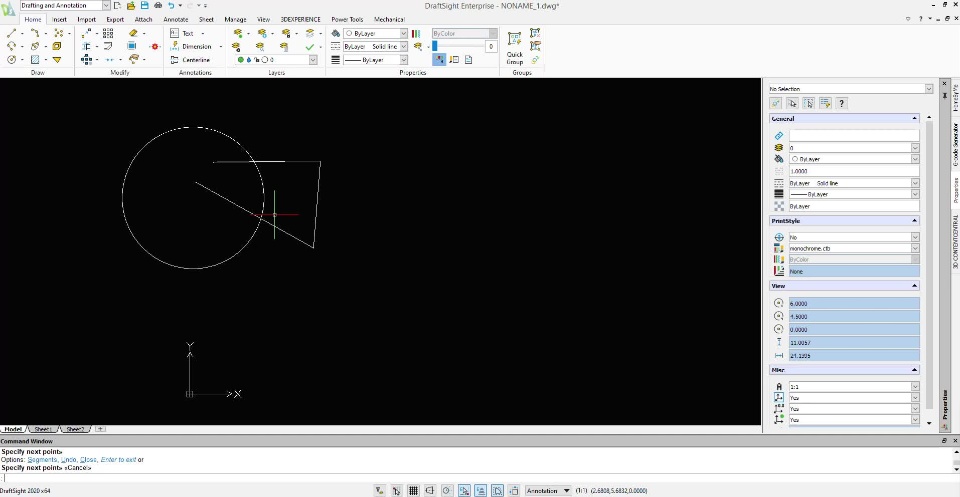Open the No Selection dropdown in Properties panel

click(x=929, y=89)
